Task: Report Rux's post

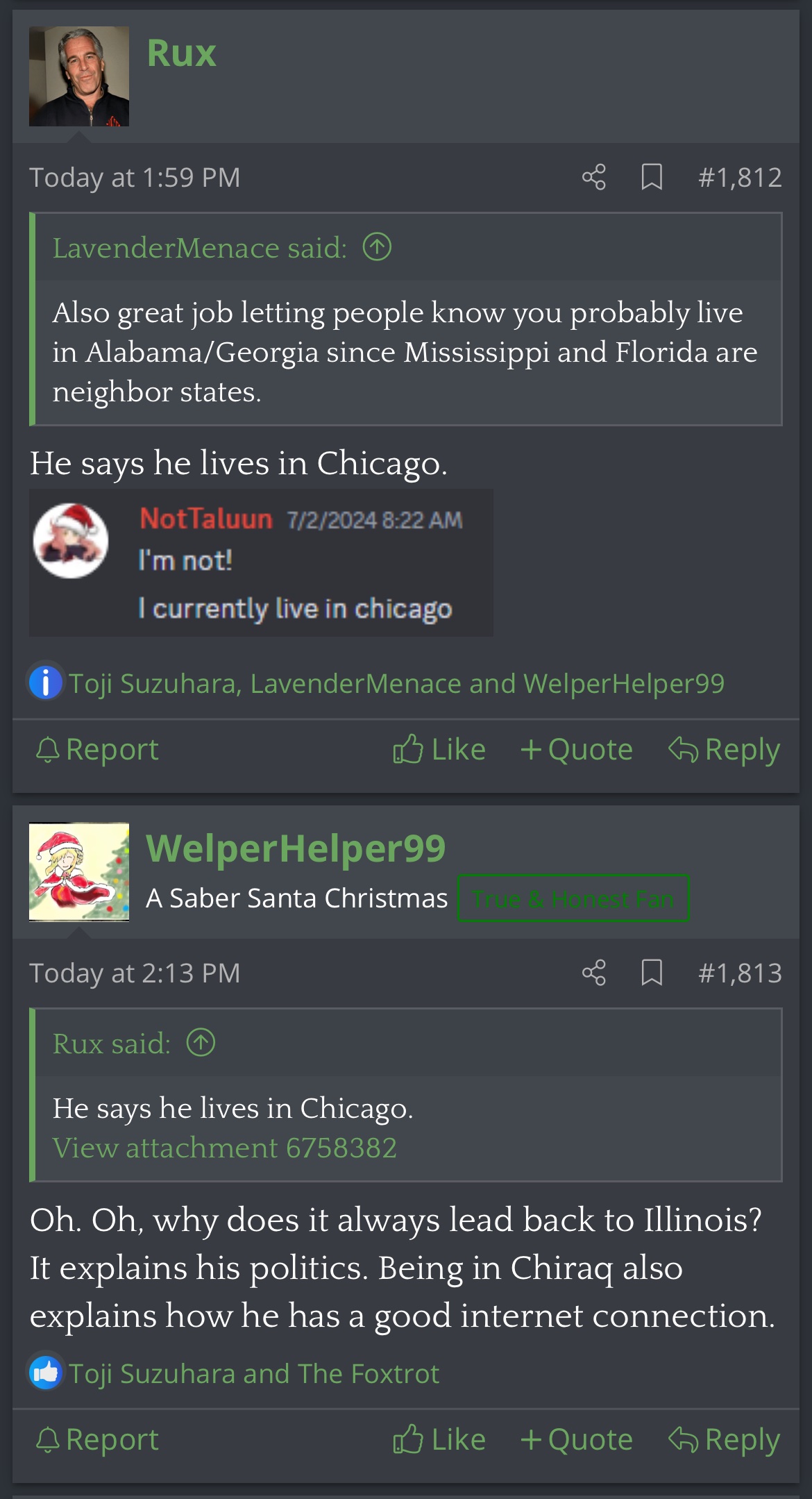Action: [97, 750]
